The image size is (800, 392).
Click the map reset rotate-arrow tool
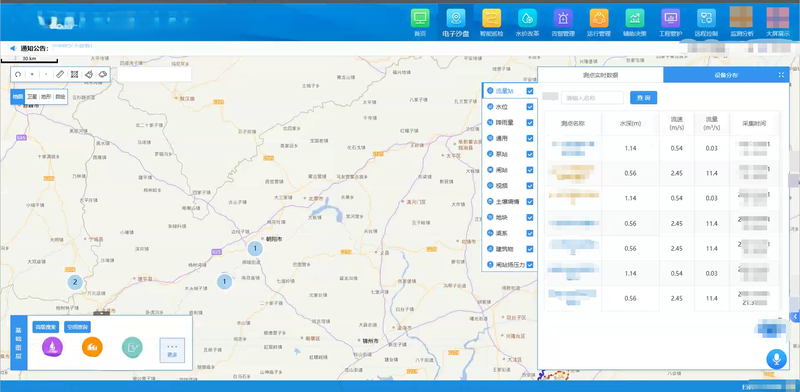coord(18,75)
